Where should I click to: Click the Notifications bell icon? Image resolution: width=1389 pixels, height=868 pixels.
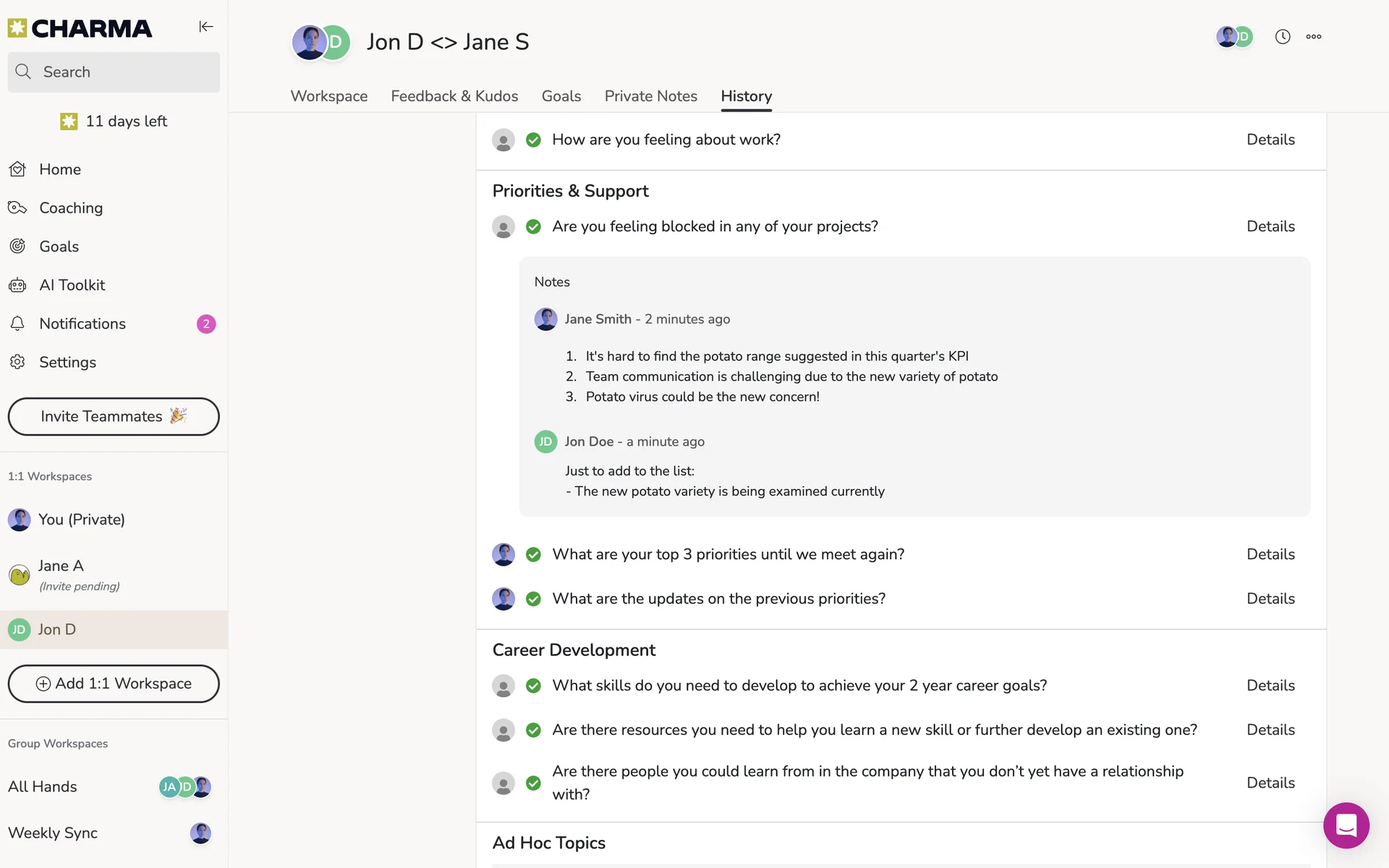(18, 324)
